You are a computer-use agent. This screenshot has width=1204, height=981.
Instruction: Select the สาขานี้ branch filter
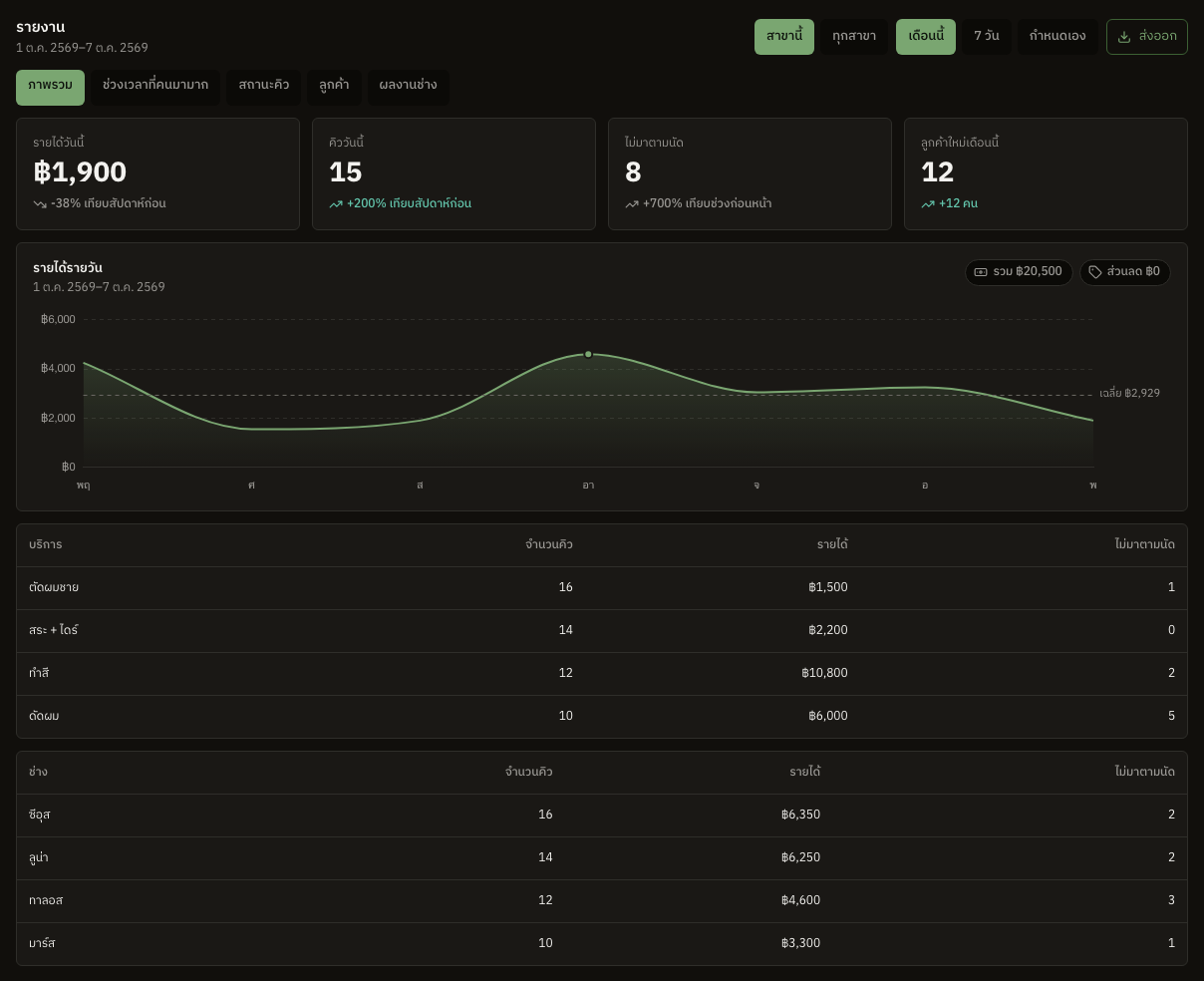click(x=784, y=37)
